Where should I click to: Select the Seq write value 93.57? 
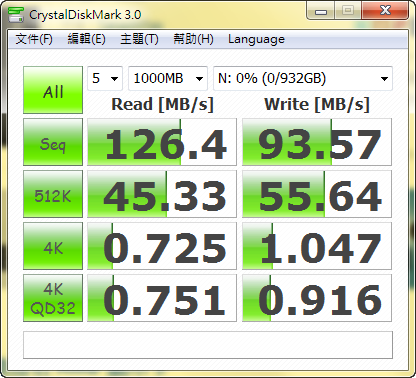(x=317, y=142)
